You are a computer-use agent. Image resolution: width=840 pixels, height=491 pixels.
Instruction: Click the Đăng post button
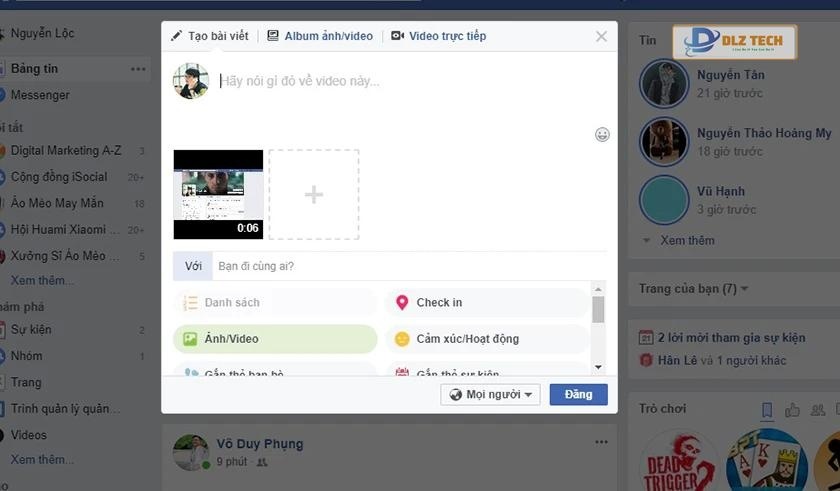pyautogui.click(x=578, y=395)
